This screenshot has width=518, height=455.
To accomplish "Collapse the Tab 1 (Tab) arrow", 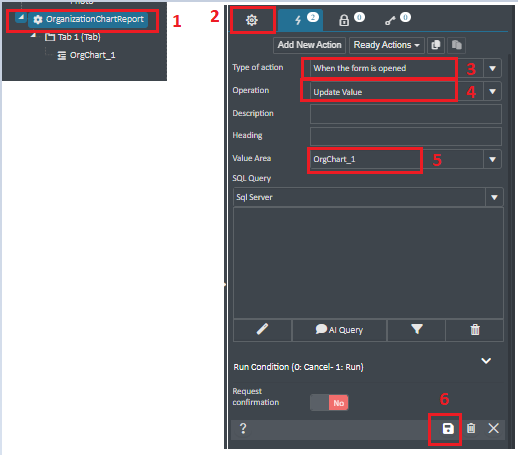I will coord(33,35).
